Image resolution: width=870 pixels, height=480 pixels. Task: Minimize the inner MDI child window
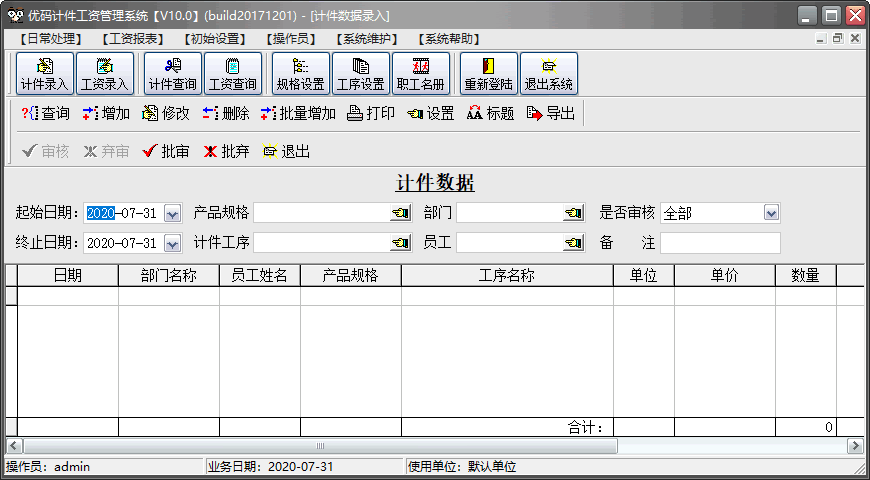822,39
